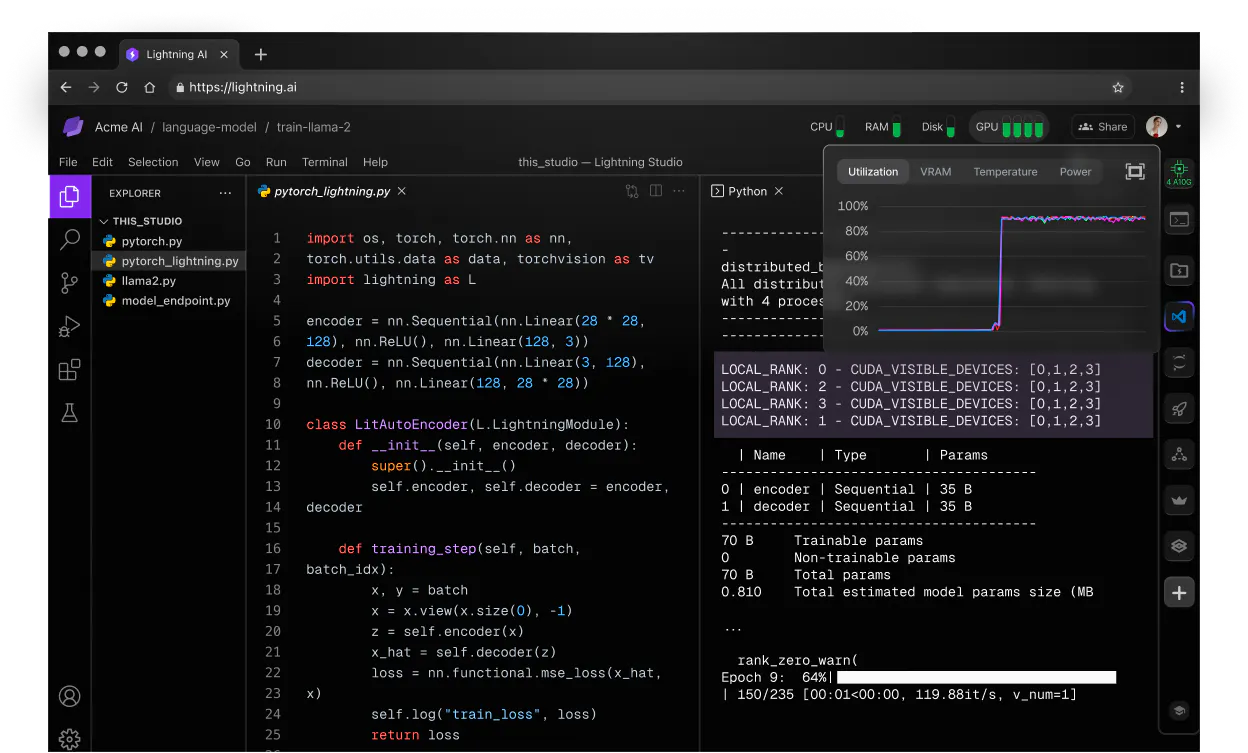This screenshot has height=753, width=1248.
Task: Open the Go menu
Action: [x=243, y=162]
